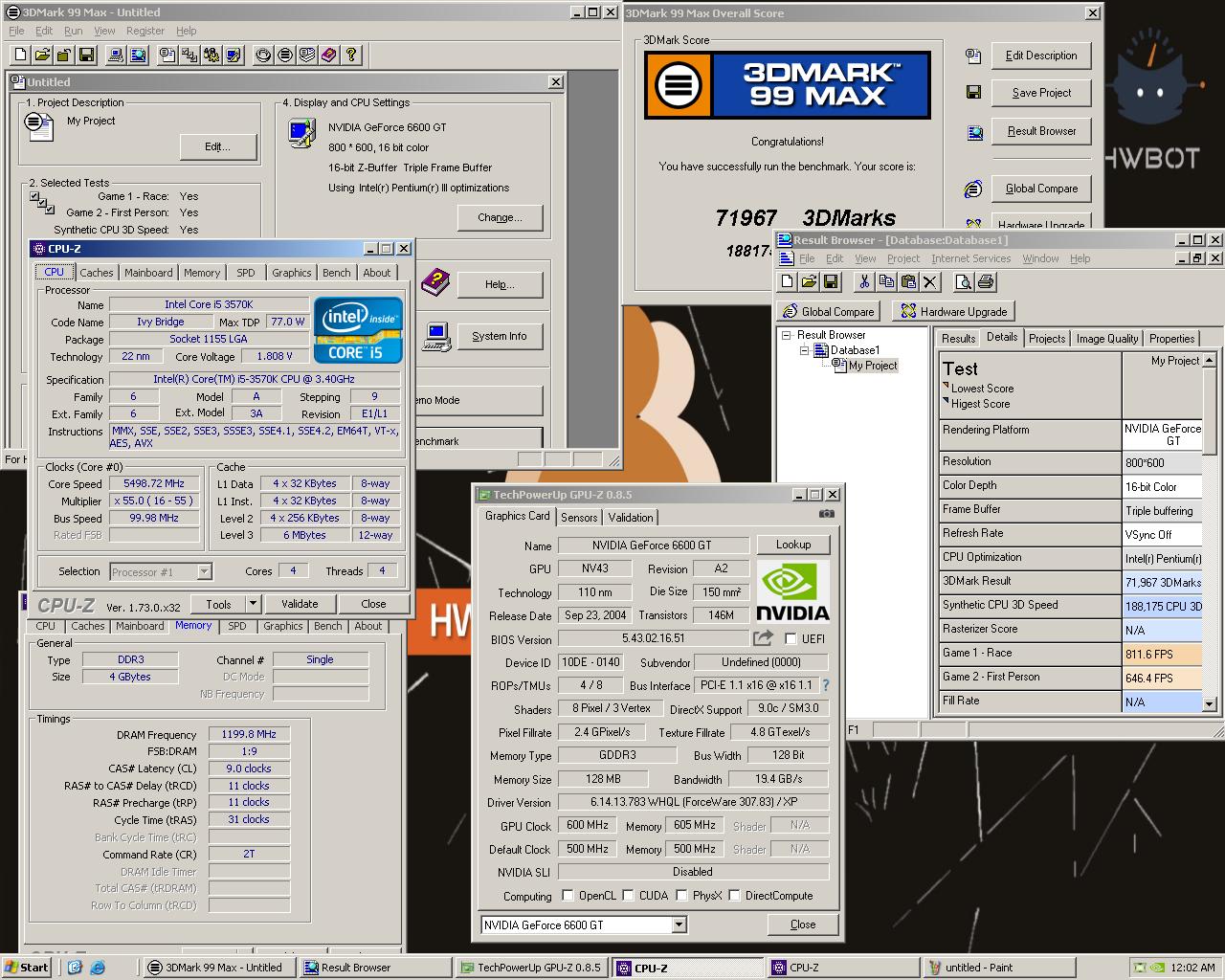
Task: Click Bus Interface question mark in GPU-Z
Action: tap(826, 685)
